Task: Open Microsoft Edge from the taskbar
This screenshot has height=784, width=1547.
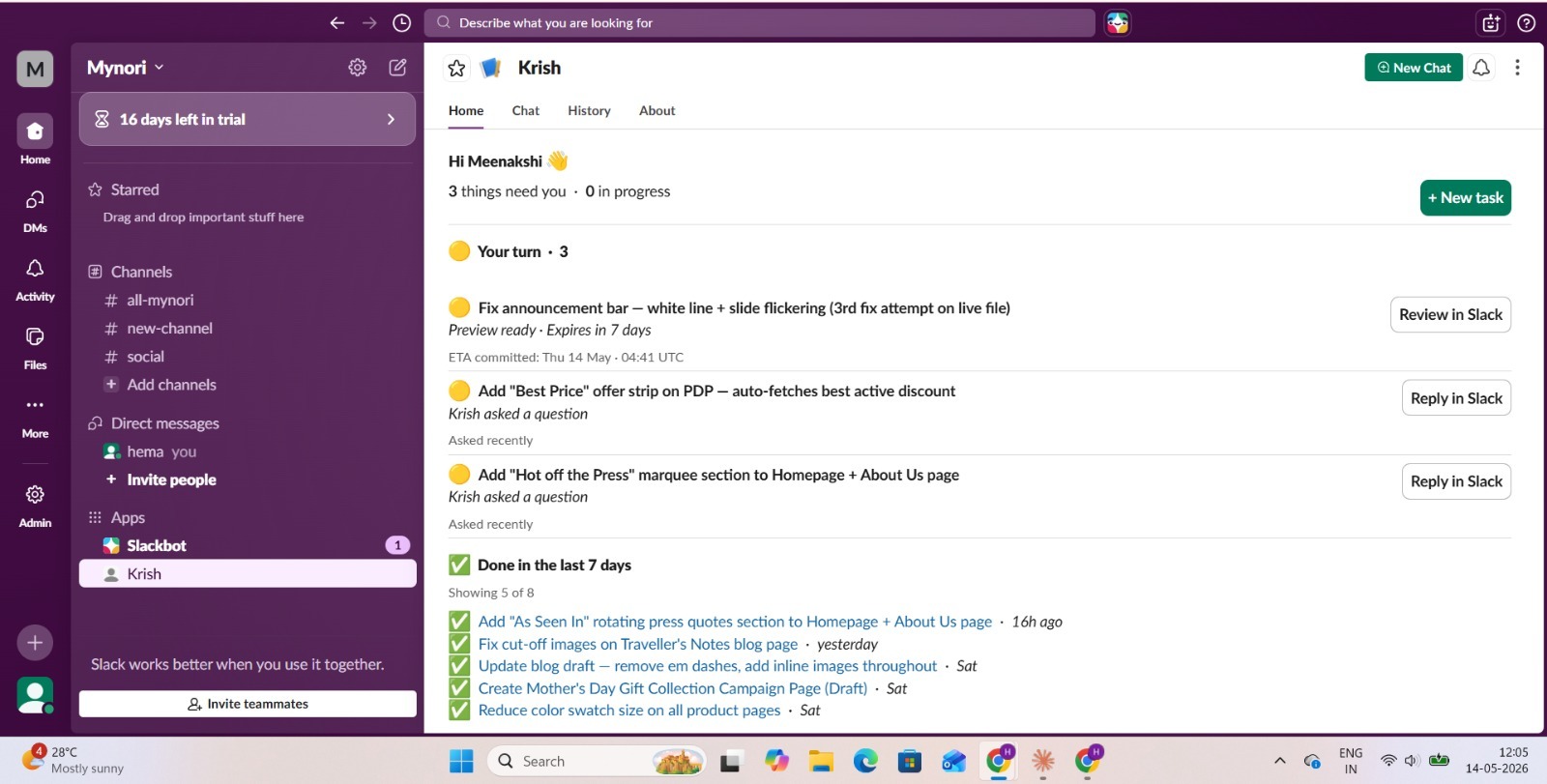Action: coord(865,761)
